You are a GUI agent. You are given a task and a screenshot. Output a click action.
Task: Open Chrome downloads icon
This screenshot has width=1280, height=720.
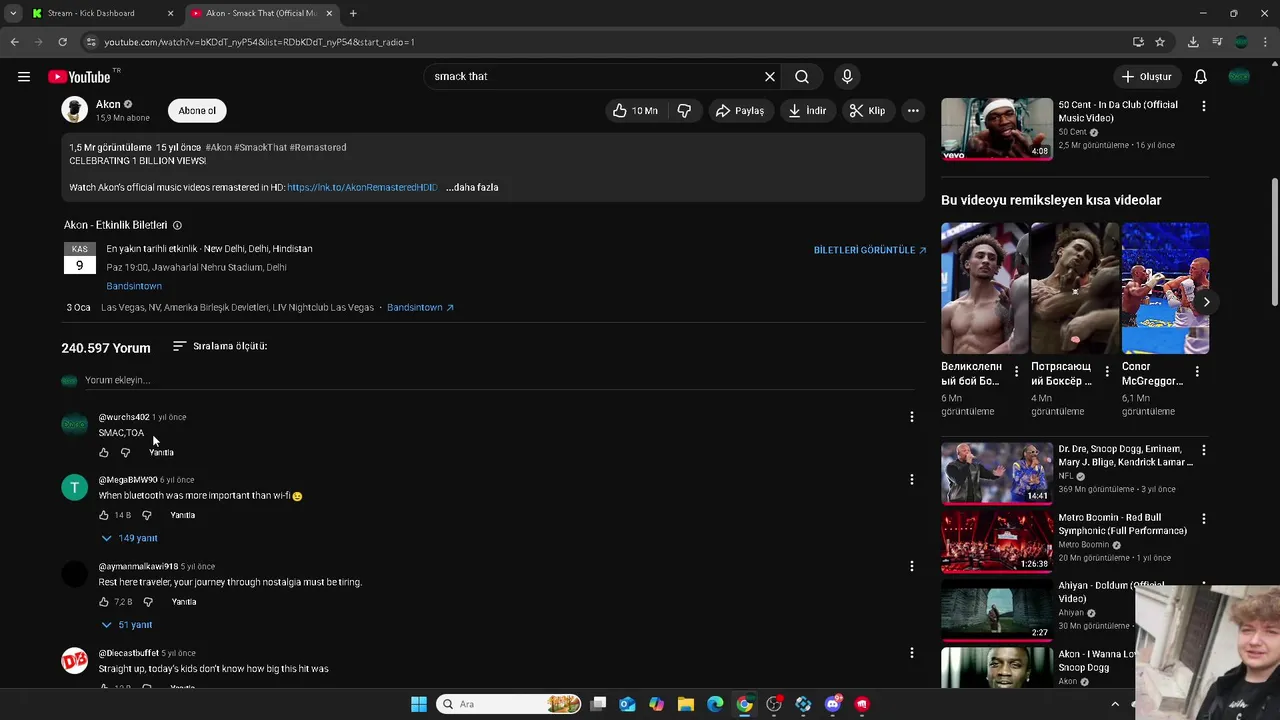pos(1193,42)
